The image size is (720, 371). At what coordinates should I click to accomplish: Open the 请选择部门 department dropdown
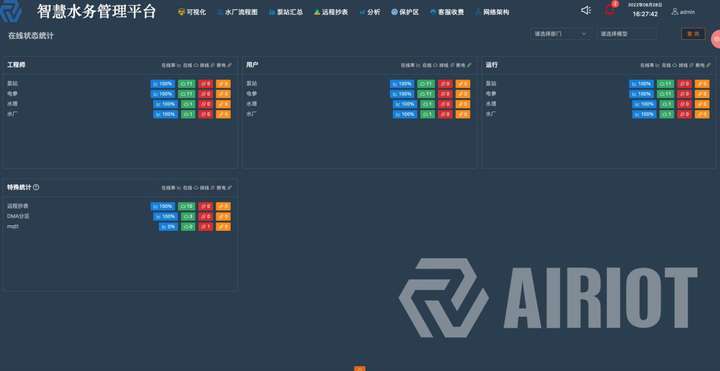click(x=561, y=34)
